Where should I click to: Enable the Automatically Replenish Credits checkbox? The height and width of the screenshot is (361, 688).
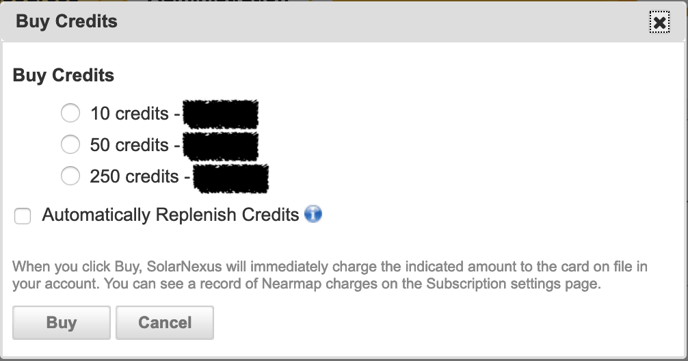pos(22,216)
